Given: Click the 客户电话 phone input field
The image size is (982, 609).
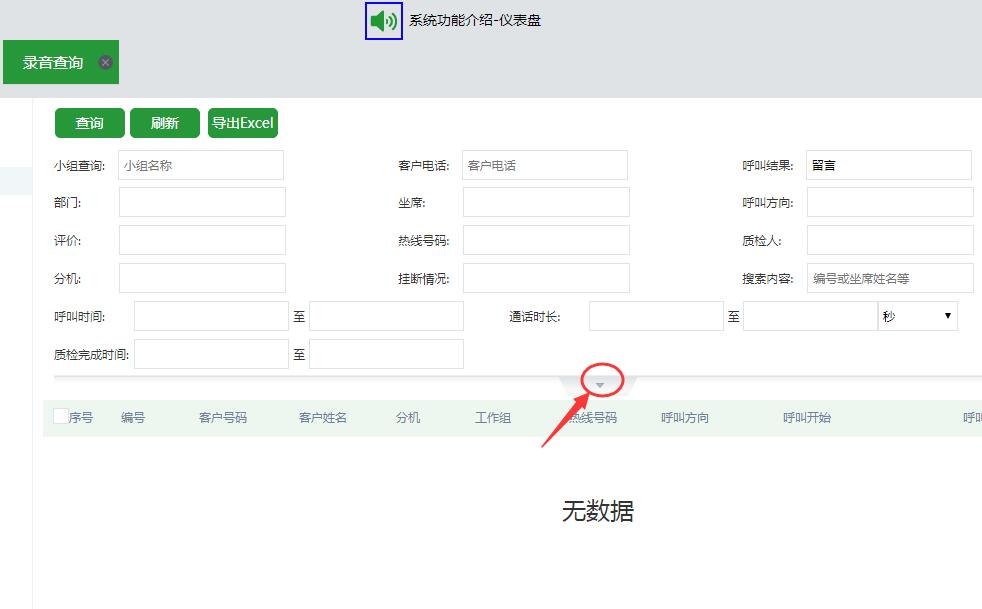Looking at the screenshot, I should 544,164.
